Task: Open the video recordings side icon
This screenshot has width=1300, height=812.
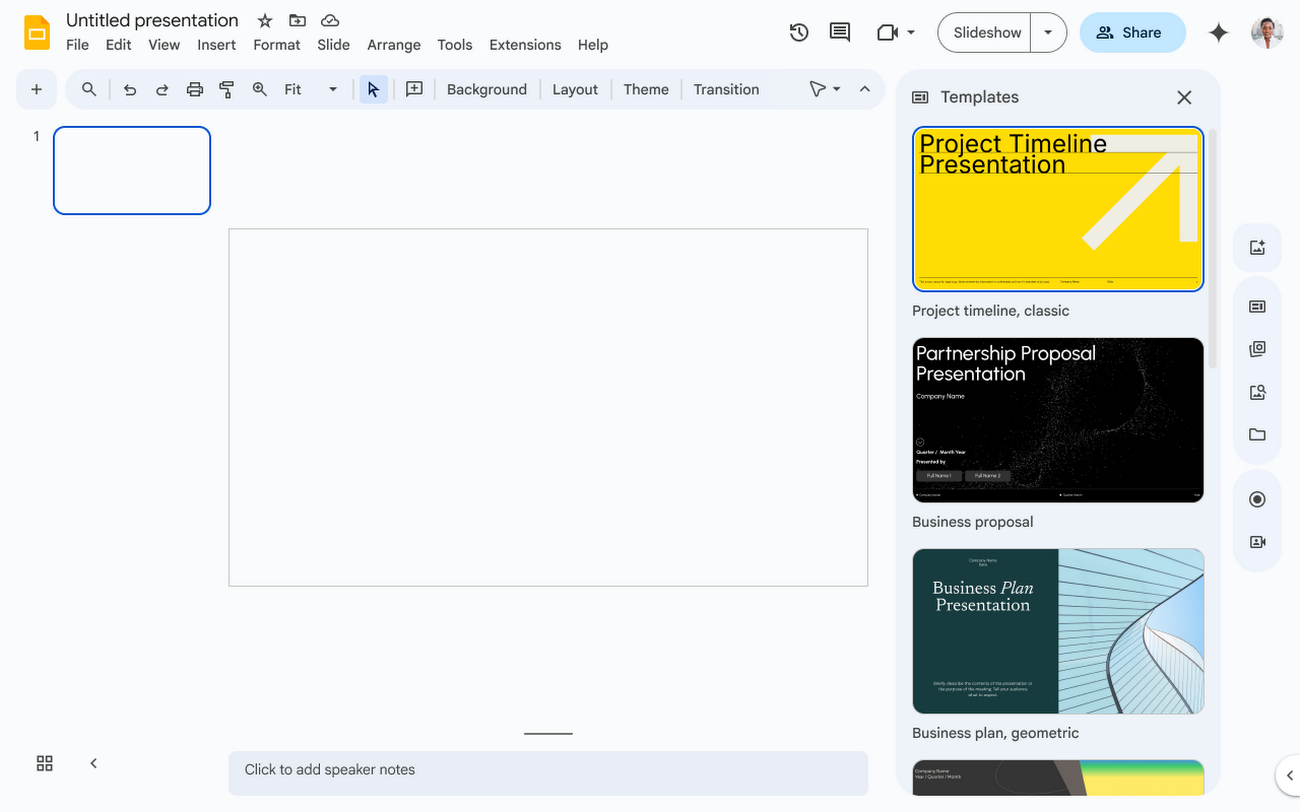Action: [x=1257, y=542]
